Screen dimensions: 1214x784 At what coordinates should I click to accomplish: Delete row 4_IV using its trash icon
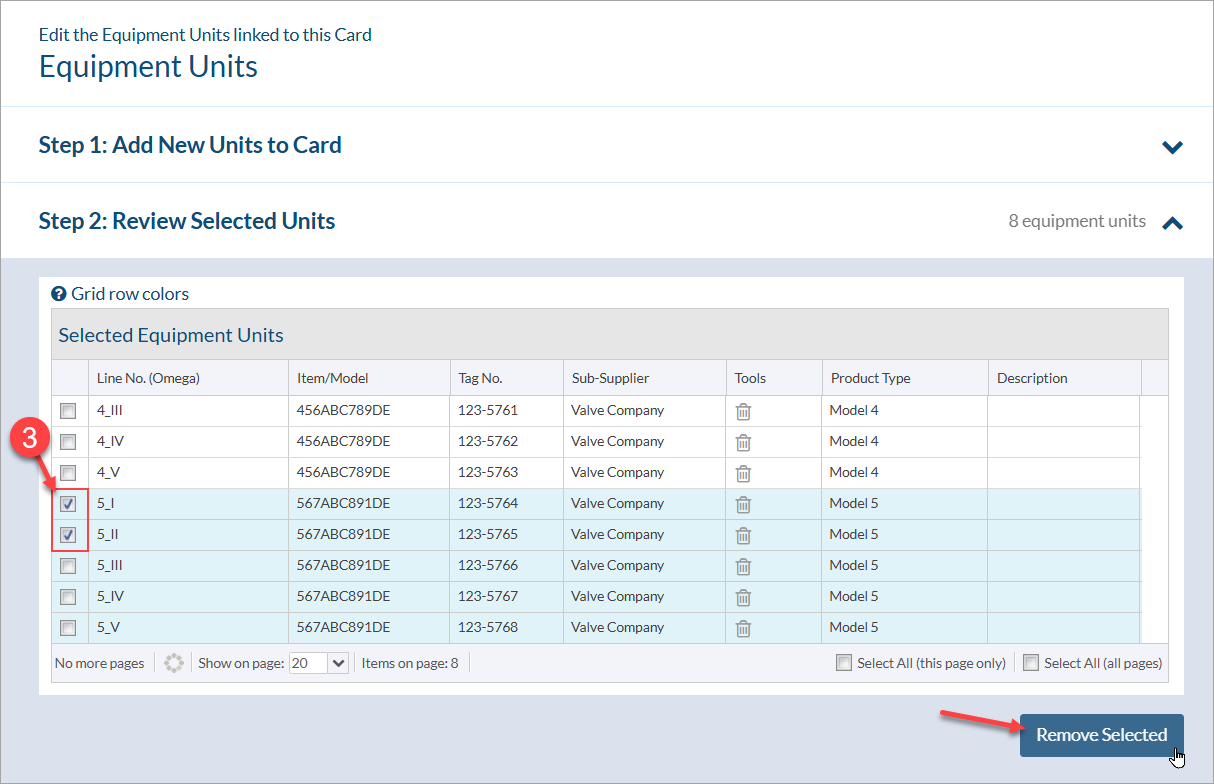[743, 442]
